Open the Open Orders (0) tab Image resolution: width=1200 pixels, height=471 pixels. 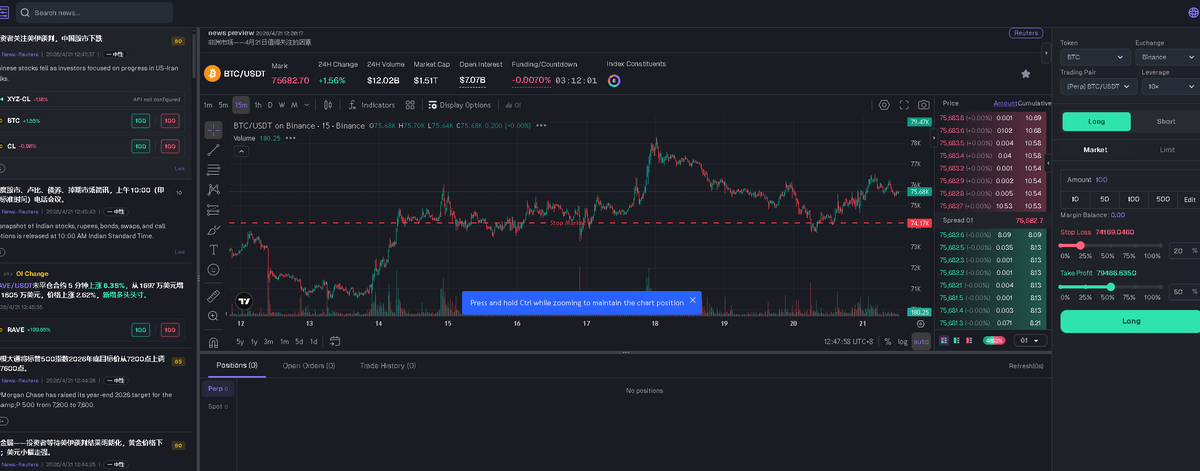pos(309,366)
